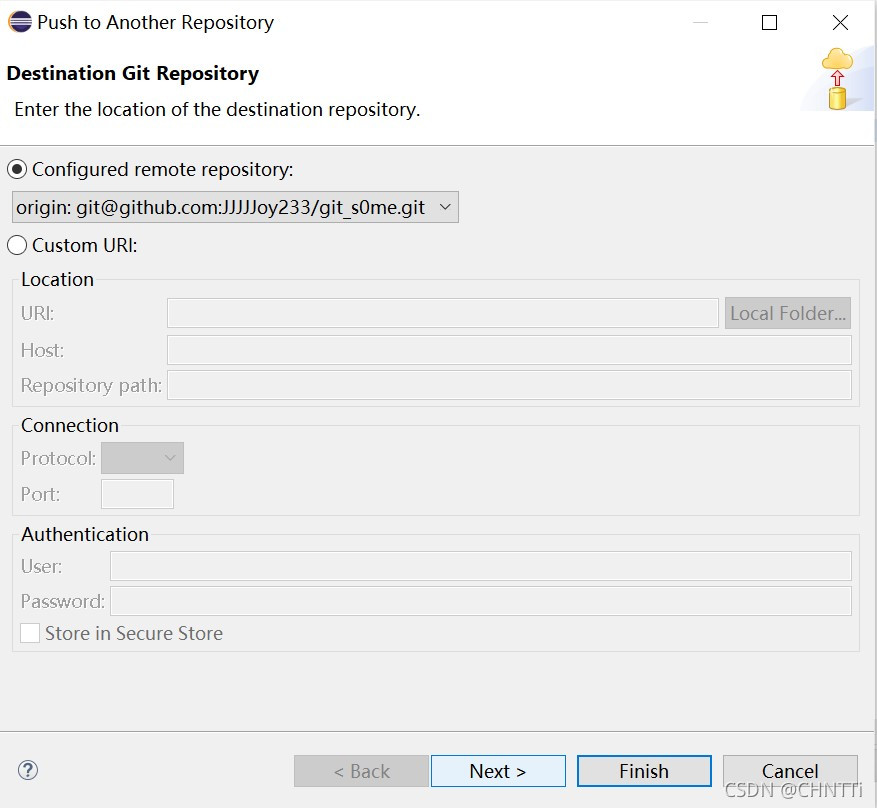Screen dimensions: 877x808
Task: Click the Eclipse icon in title bar
Action: (x=20, y=22)
